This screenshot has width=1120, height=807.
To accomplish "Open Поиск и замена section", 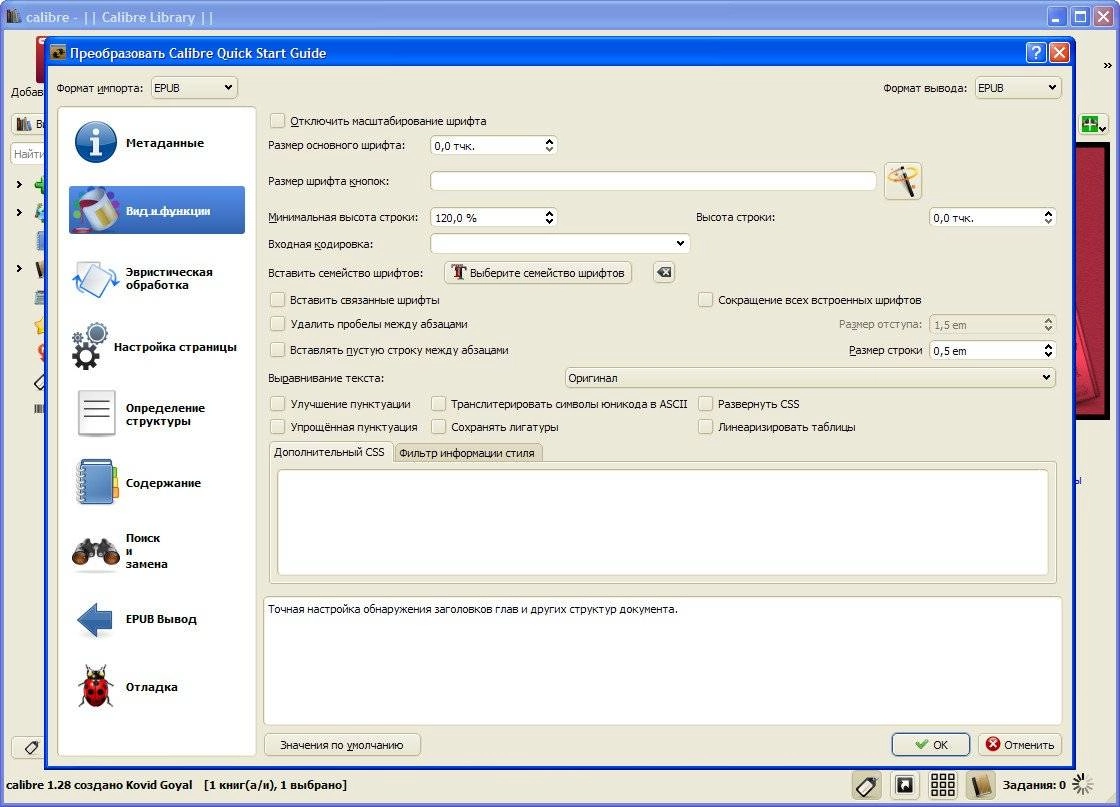I will [156, 551].
